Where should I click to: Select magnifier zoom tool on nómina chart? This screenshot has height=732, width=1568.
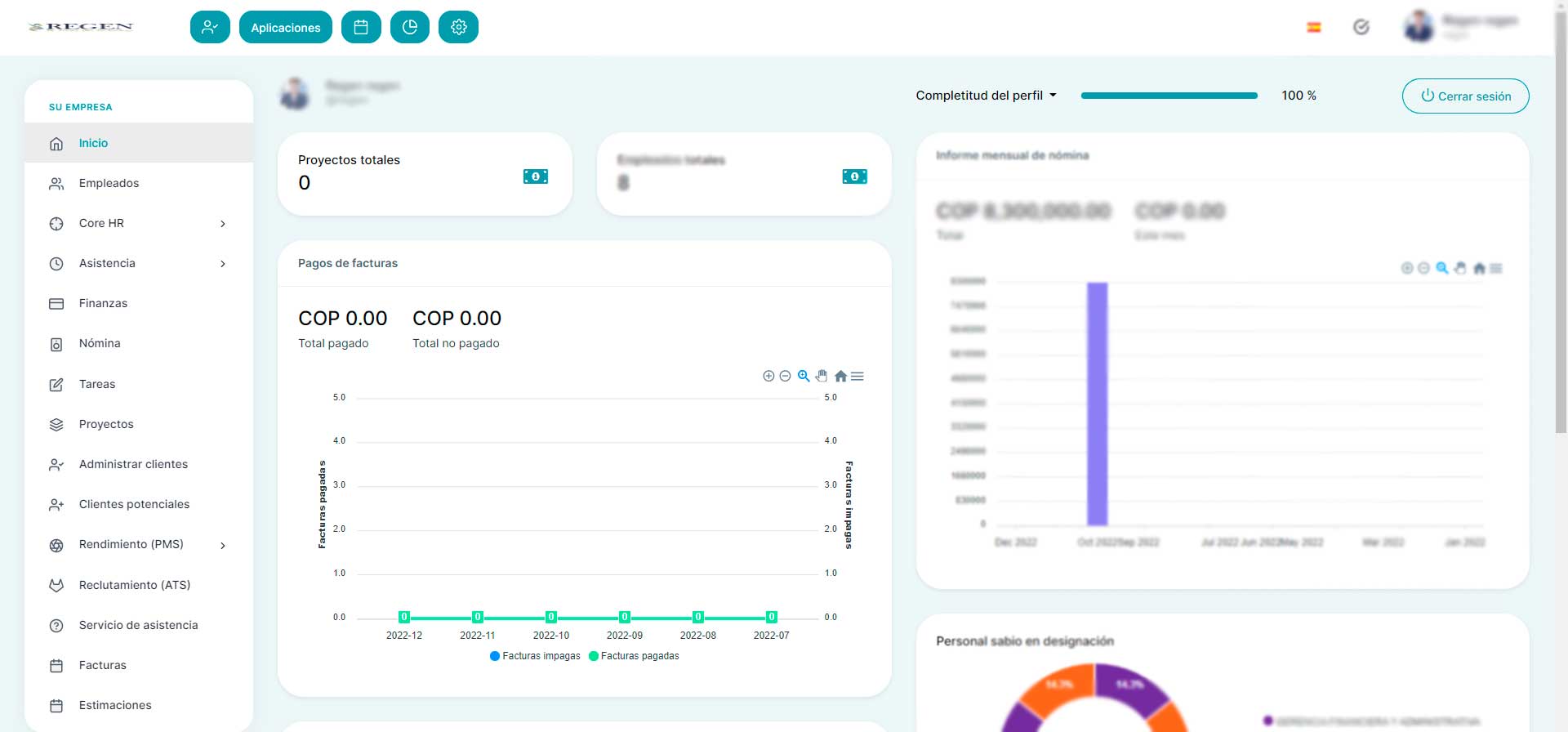1442,268
